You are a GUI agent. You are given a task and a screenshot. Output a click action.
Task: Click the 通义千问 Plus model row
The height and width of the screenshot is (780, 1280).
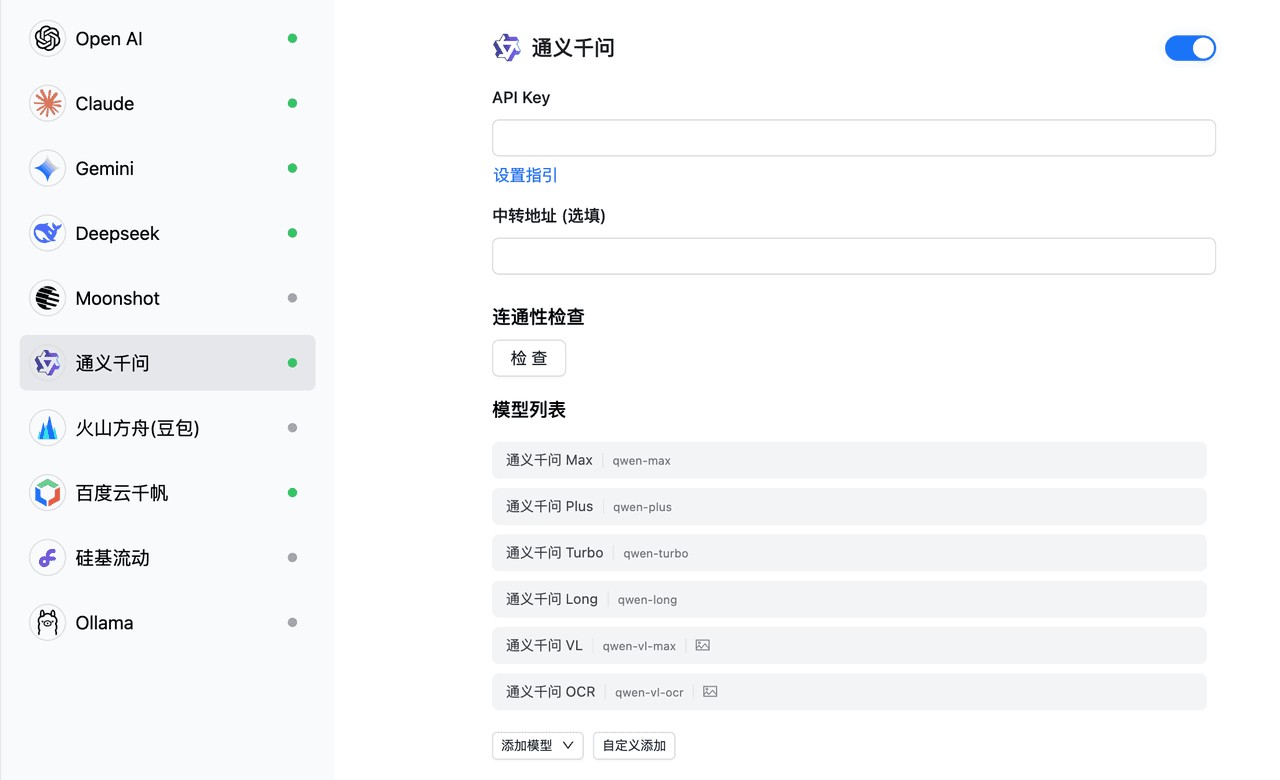[849, 507]
